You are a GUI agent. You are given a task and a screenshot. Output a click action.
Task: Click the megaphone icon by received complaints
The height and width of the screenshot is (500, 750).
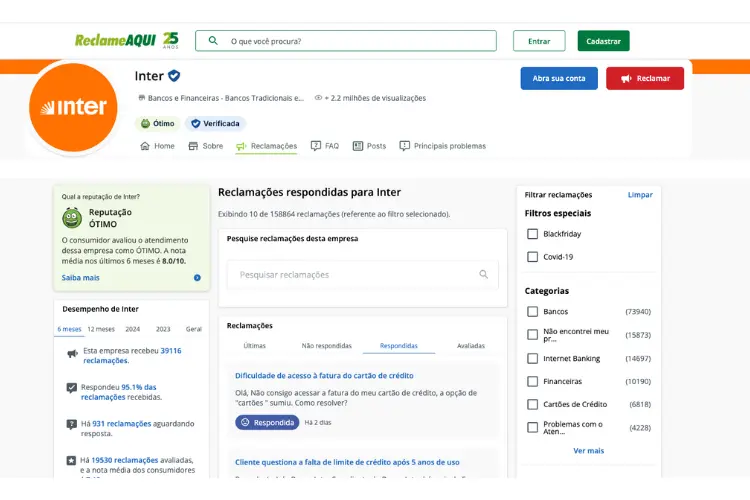click(x=72, y=354)
